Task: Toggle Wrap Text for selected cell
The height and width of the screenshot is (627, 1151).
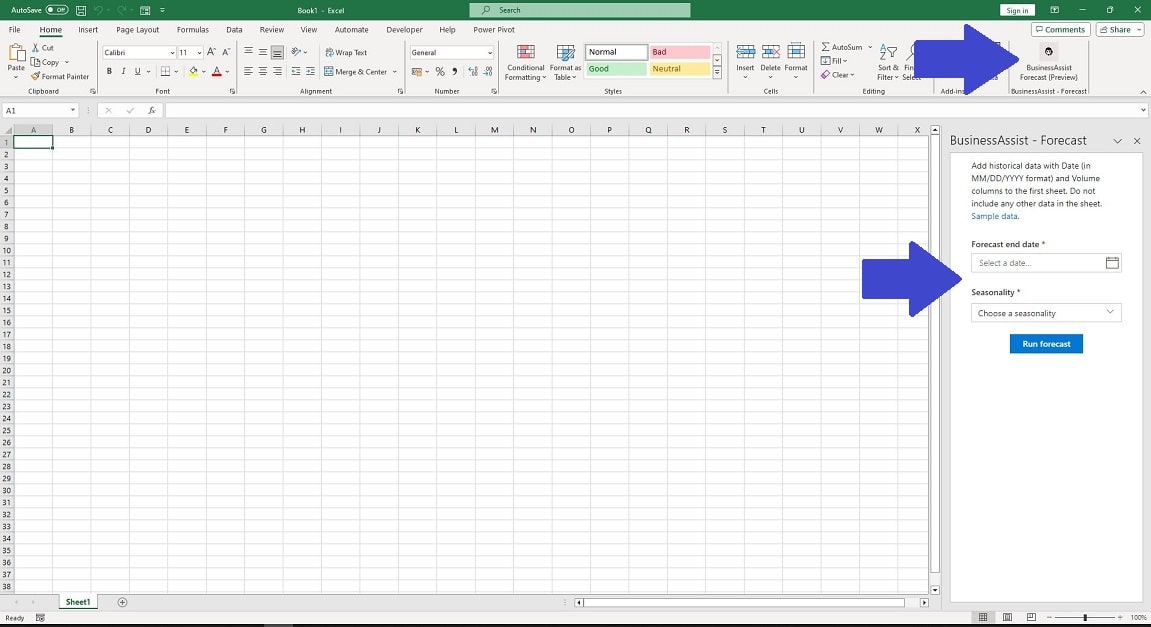Action: (x=347, y=52)
